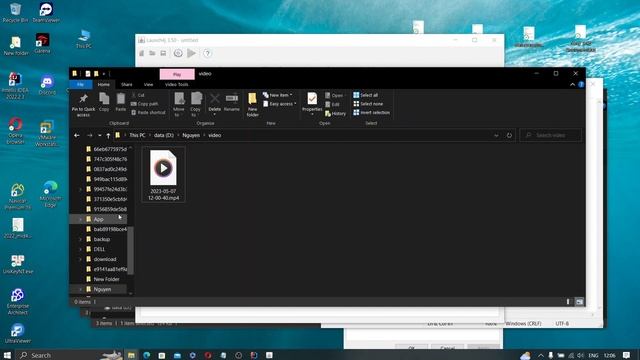Click the Rename icon in ribbon

tap(231, 102)
